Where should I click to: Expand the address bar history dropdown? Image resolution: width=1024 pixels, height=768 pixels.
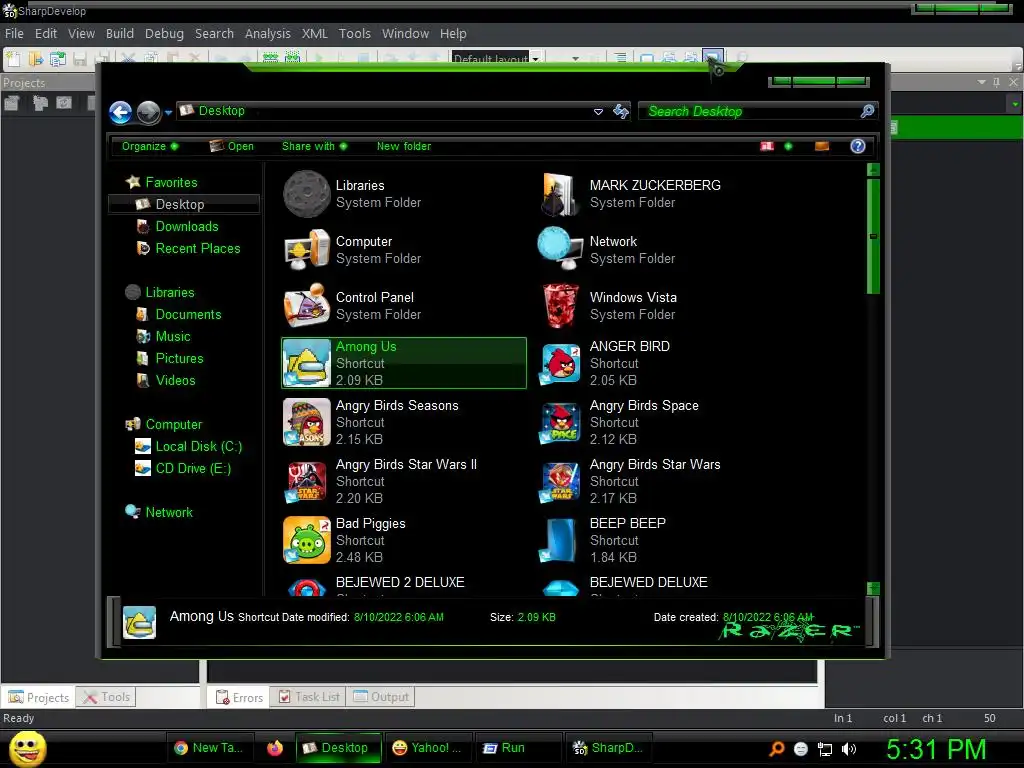click(x=598, y=112)
